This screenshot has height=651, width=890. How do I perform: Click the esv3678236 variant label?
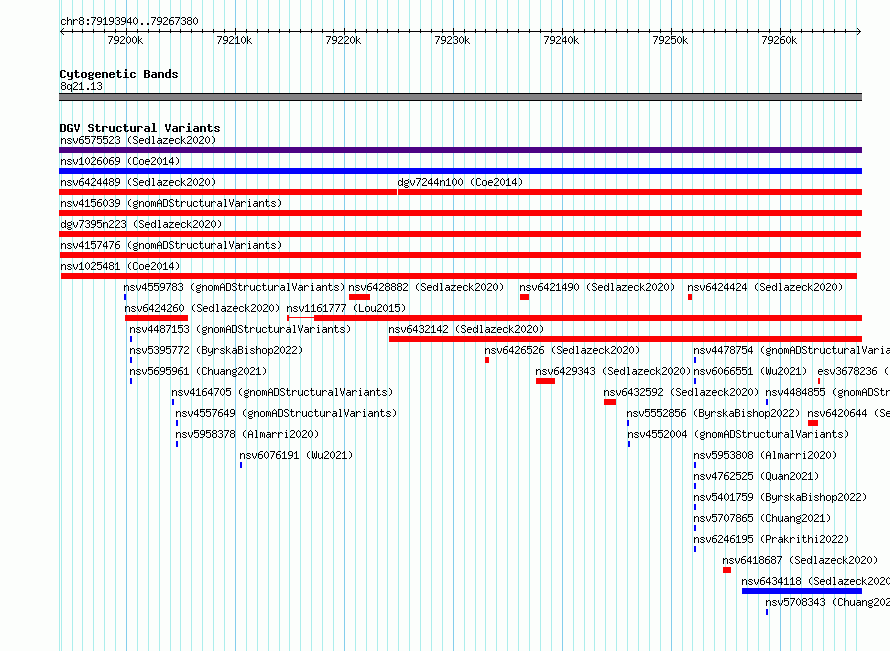coord(853,371)
